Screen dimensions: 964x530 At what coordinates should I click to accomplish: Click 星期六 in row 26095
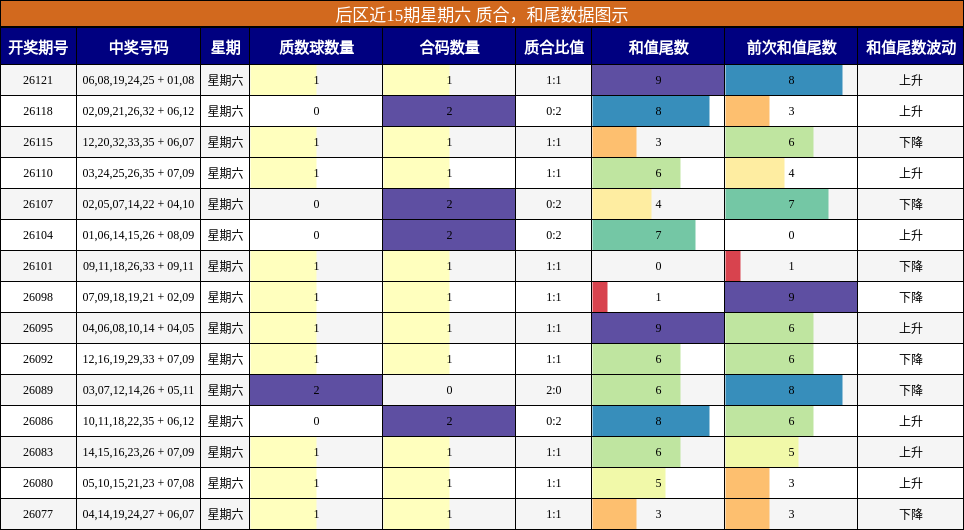tap(225, 328)
